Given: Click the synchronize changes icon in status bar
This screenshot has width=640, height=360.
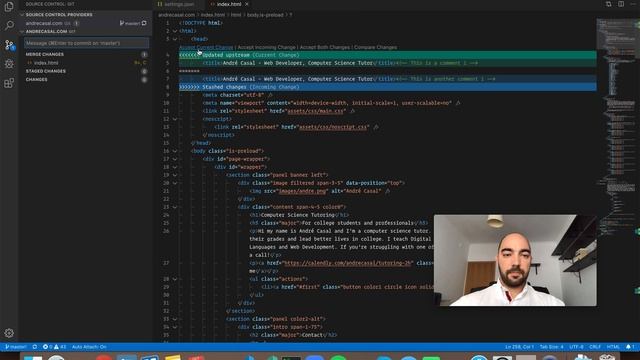Looking at the screenshot, I should tap(35, 347).
